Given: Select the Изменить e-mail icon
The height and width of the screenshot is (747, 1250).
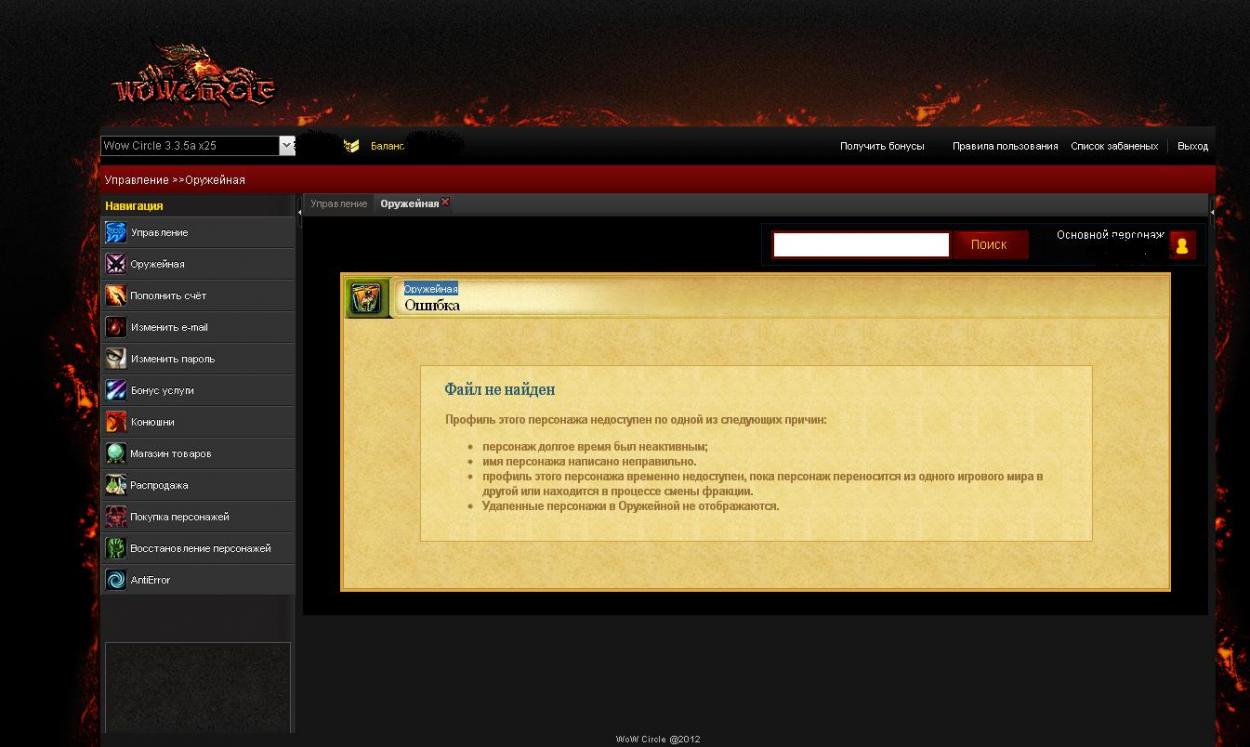Looking at the screenshot, I should [116, 327].
